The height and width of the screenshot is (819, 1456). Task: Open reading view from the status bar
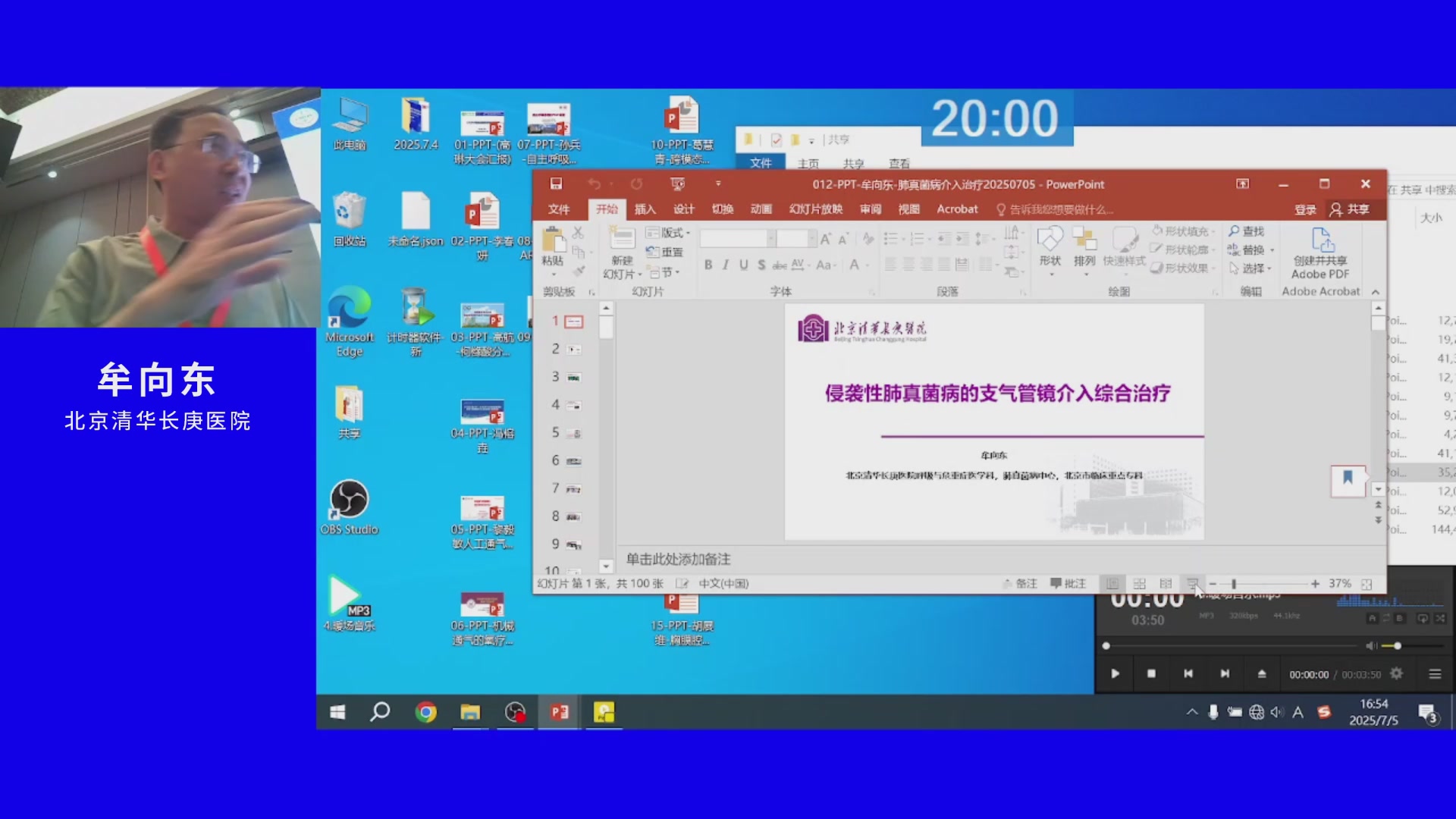[1166, 583]
